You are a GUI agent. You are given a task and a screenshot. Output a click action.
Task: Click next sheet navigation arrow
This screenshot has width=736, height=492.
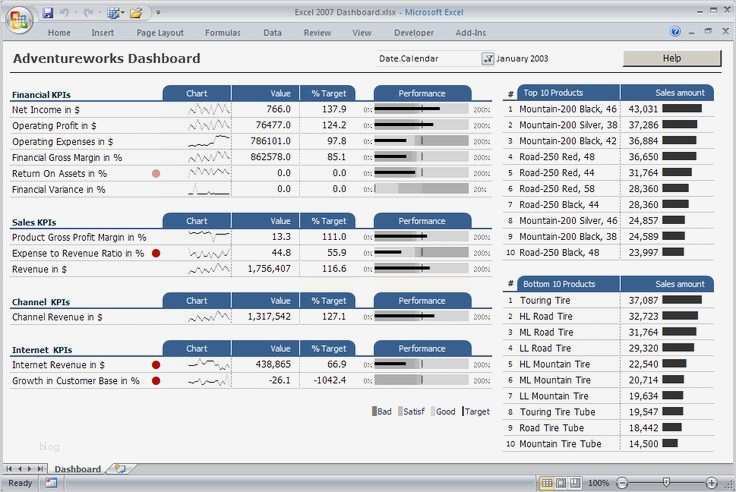30,469
